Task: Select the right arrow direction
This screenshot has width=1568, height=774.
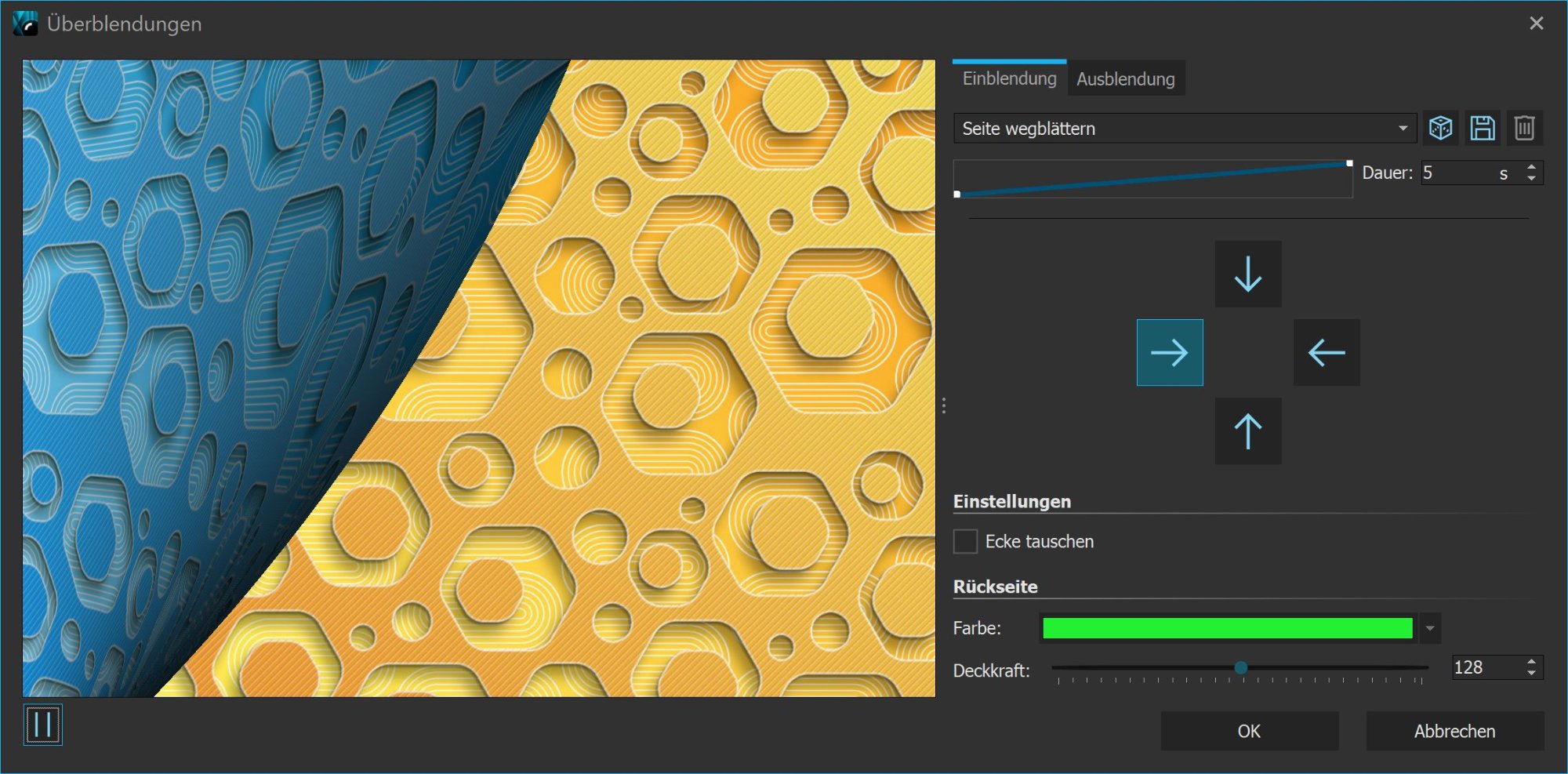Action: click(x=1170, y=353)
